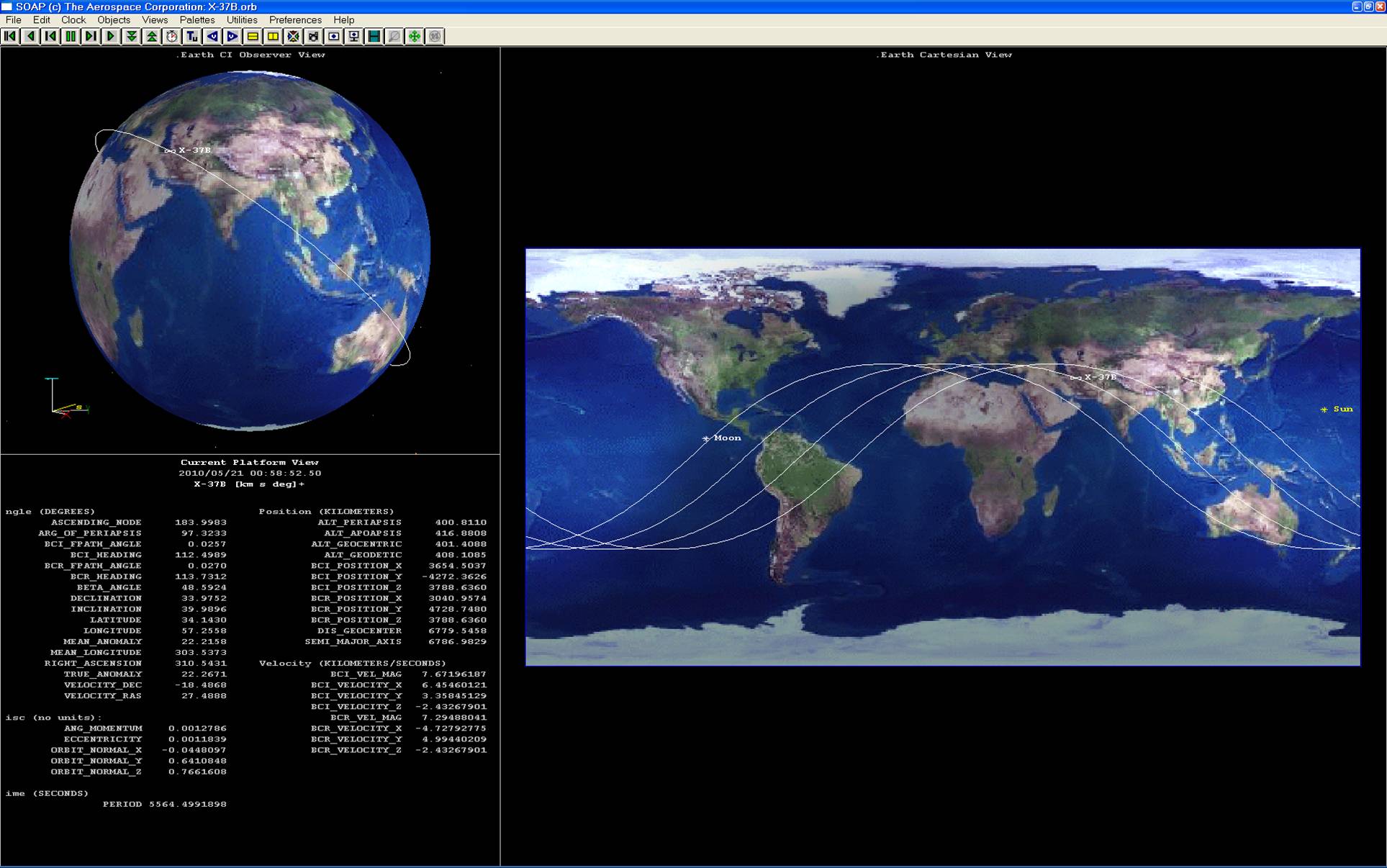Image resolution: width=1387 pixels, height=868 pixels.
Task: Click the double up-arrow speed-up icon
Action: (x=151, y=36)
